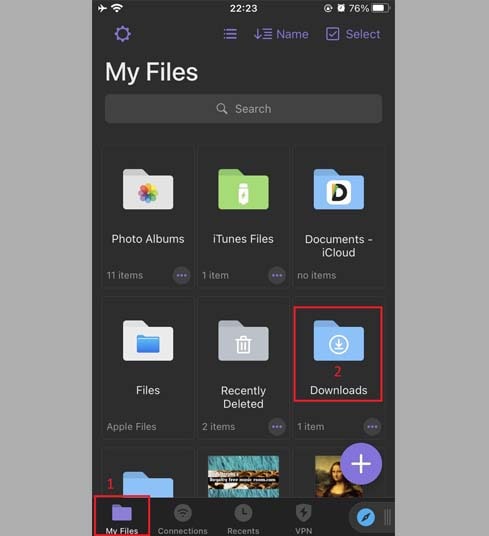Tap the airplane mode icon in status bar

[102, 8]
